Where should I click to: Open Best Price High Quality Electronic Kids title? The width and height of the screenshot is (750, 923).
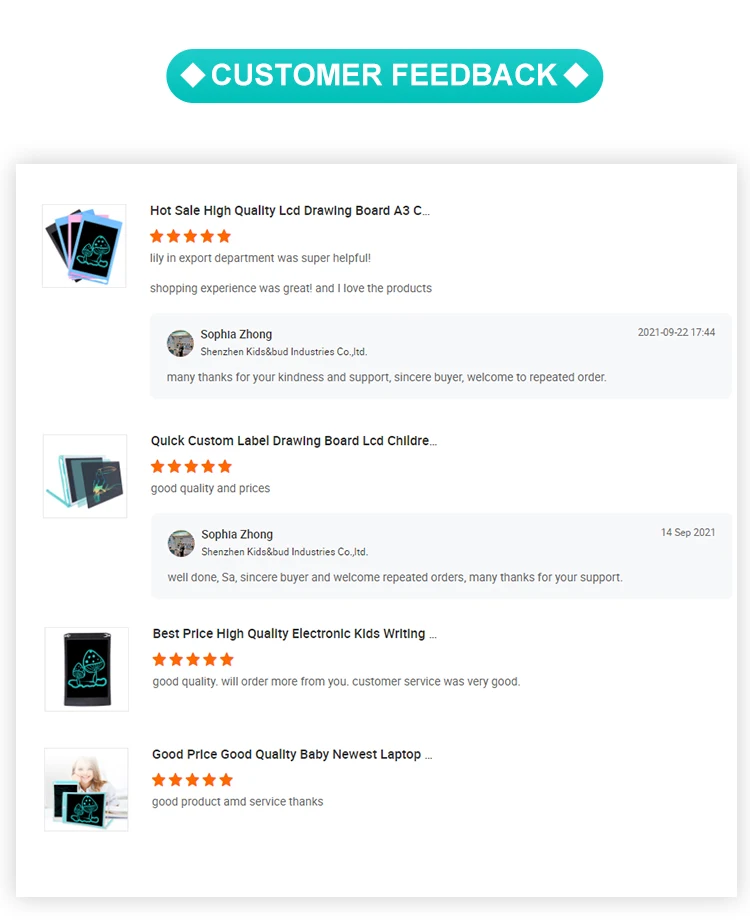point(294,634)
